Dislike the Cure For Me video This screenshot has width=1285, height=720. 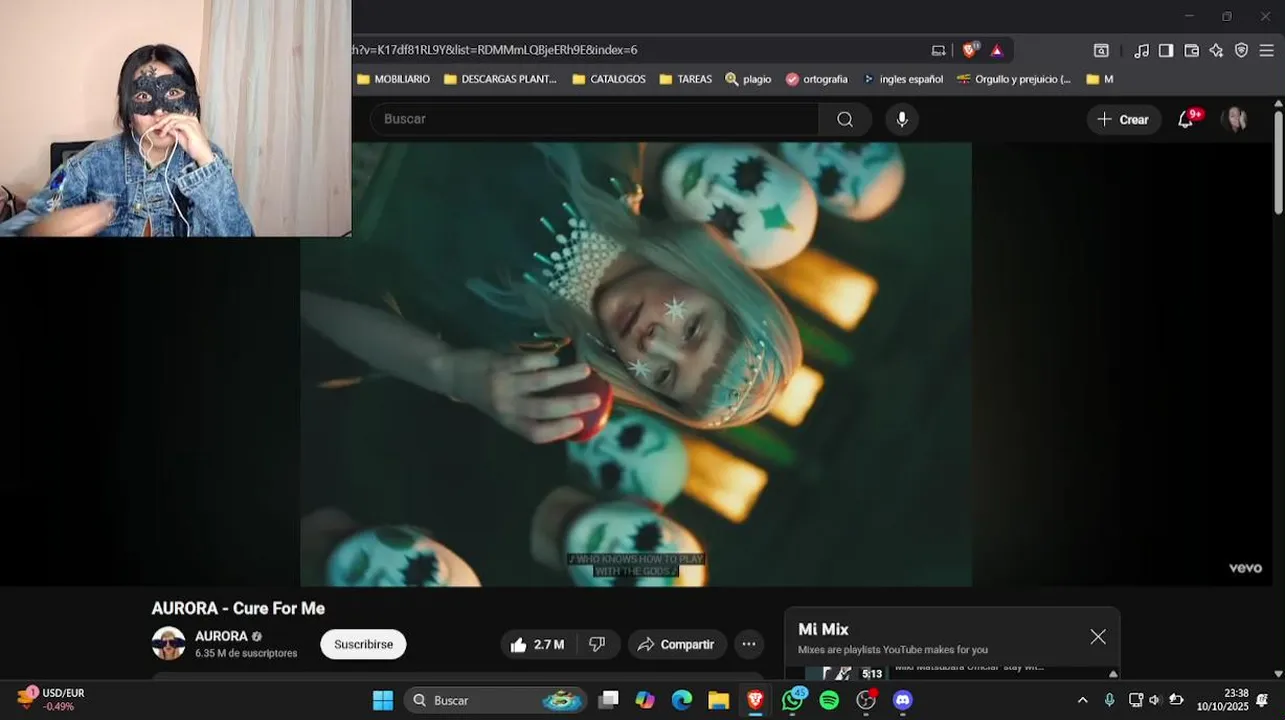pos(597,645)
